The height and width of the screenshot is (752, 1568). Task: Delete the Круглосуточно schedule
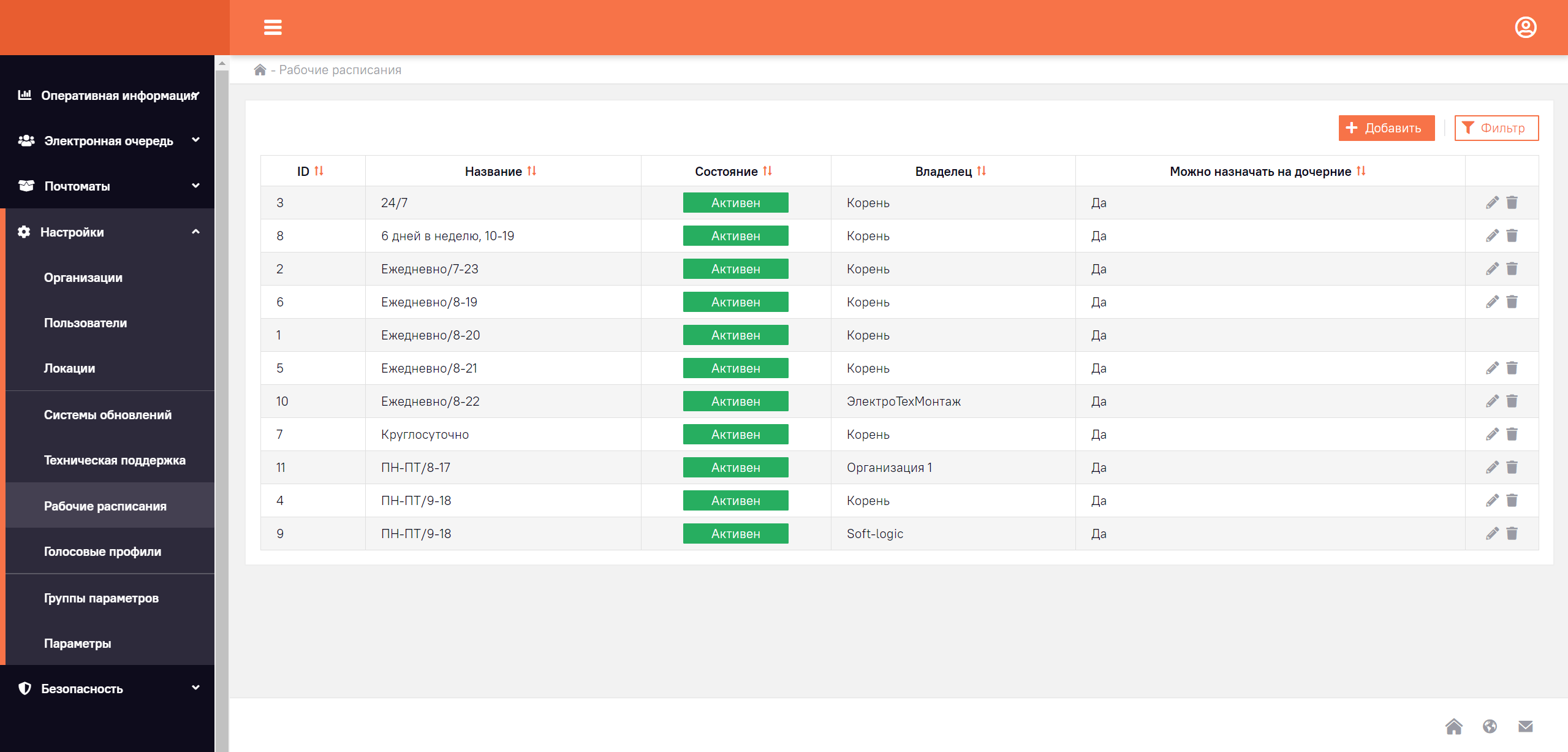(x=1512, y=434)
